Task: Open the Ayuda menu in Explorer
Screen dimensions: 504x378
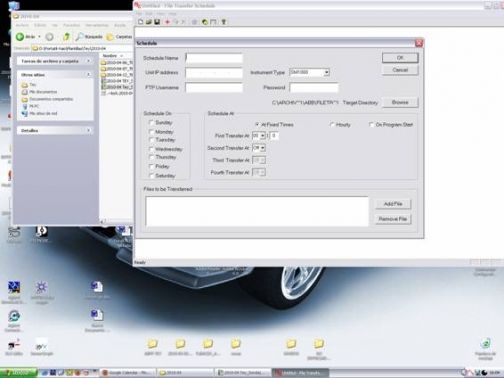Action: click(x=120, y=25)
